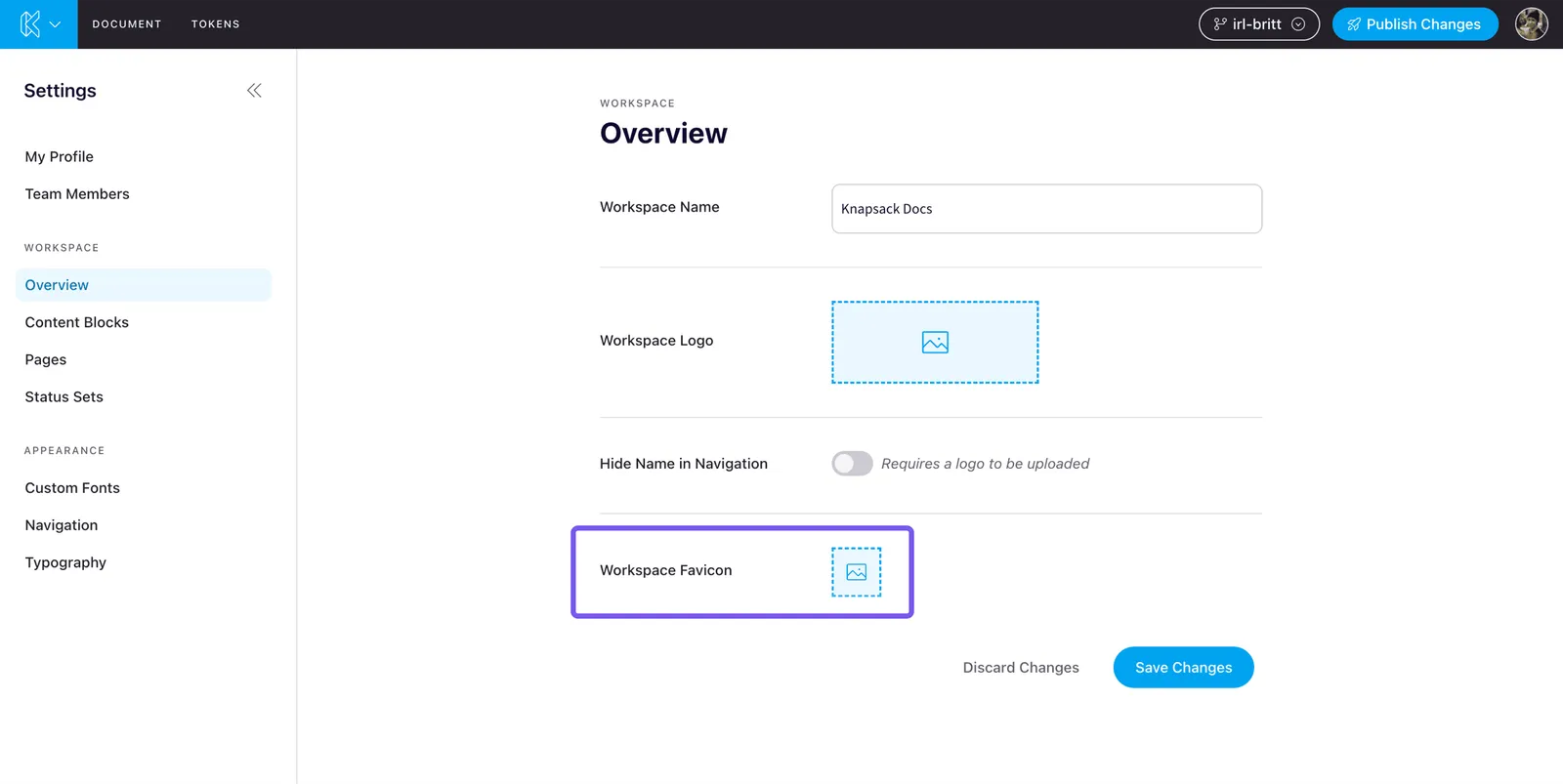Open Status Sets settings
The image size is (1563, 784).
point(64,396)
